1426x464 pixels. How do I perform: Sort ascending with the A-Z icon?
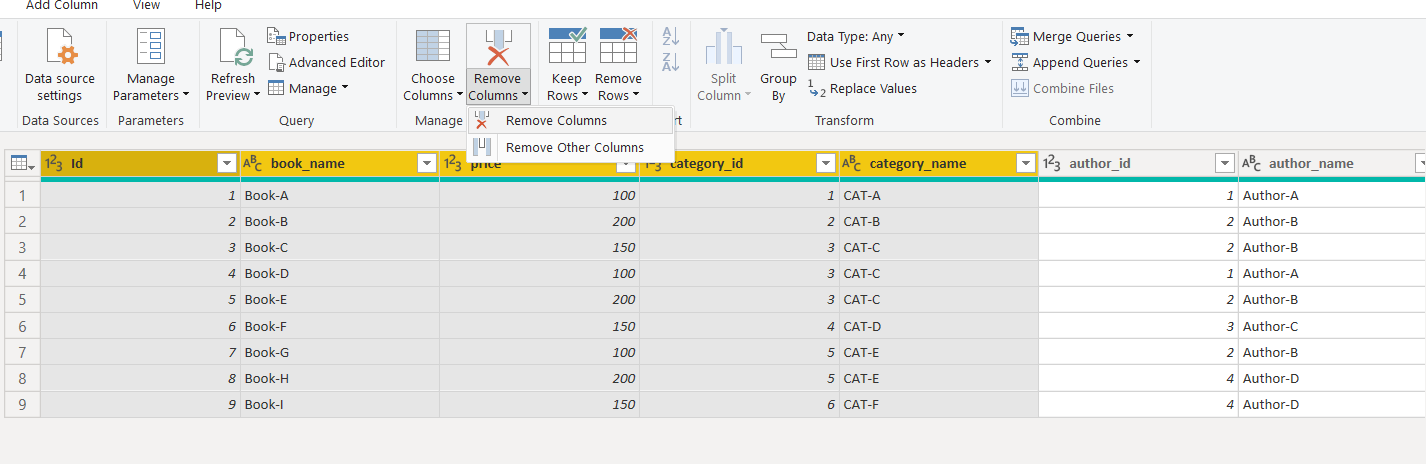click(671, 36)
